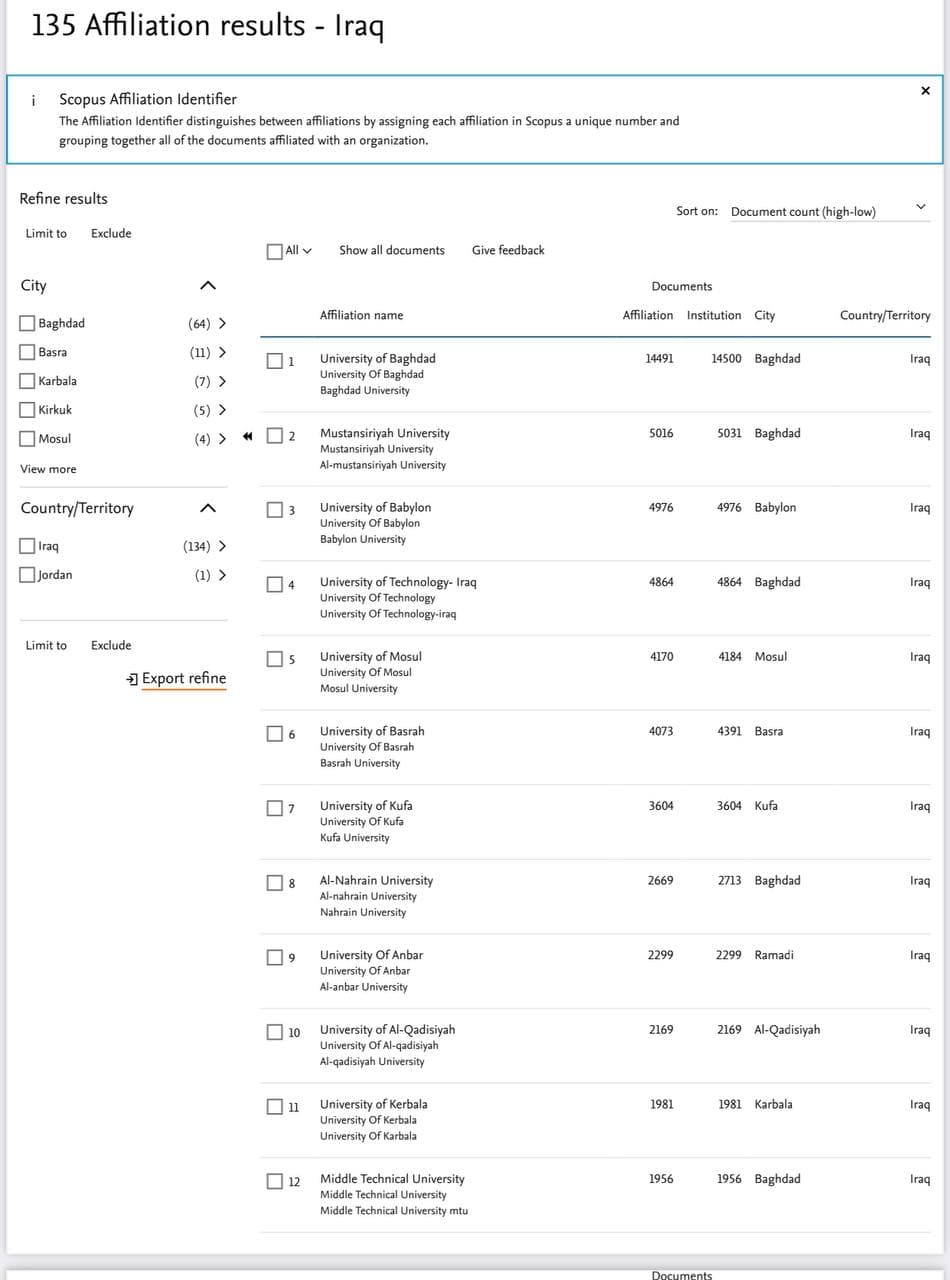Screen dimensions: 950x1280
Task: Open the Mustansiriyah University affiliation link
Action: pos(384,433)
